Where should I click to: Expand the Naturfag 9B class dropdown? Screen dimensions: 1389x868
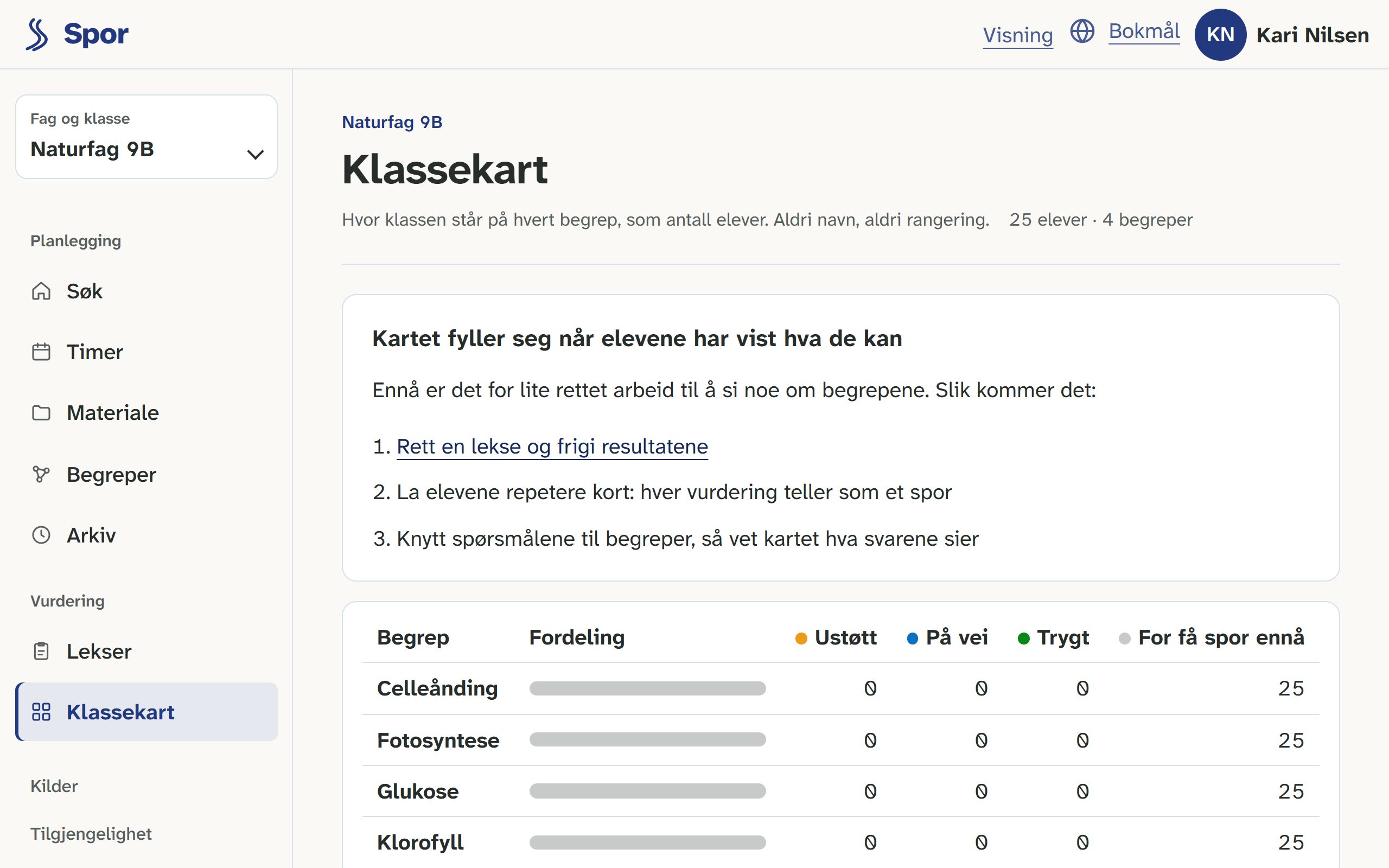click(146, 137)
